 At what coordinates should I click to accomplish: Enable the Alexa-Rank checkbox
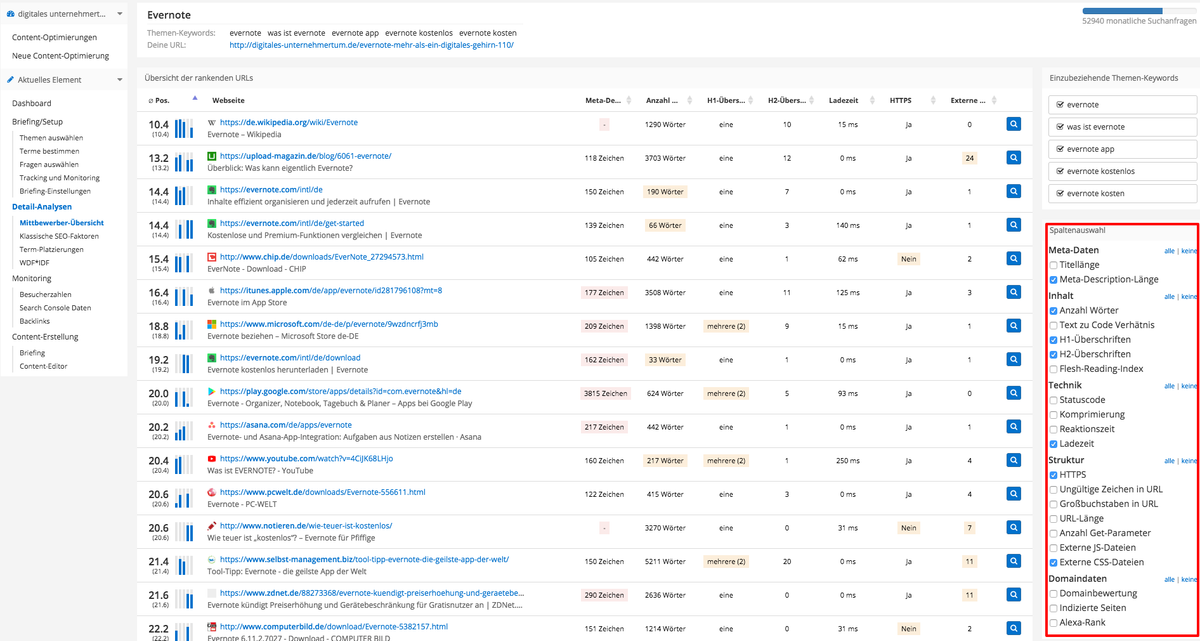pyautogui.click(x=1054, y=623)
